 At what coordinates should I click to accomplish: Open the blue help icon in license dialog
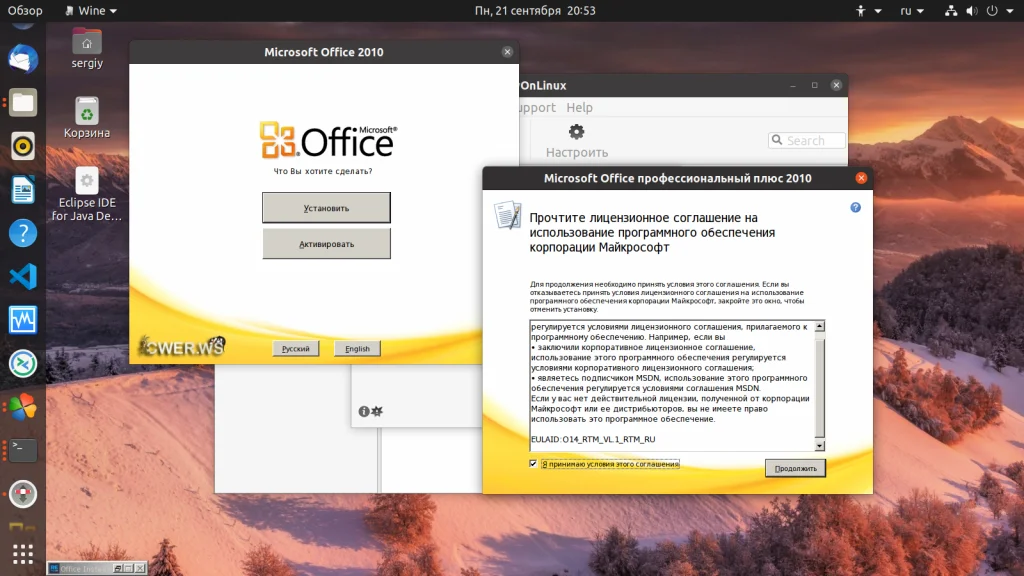(856, 208)
